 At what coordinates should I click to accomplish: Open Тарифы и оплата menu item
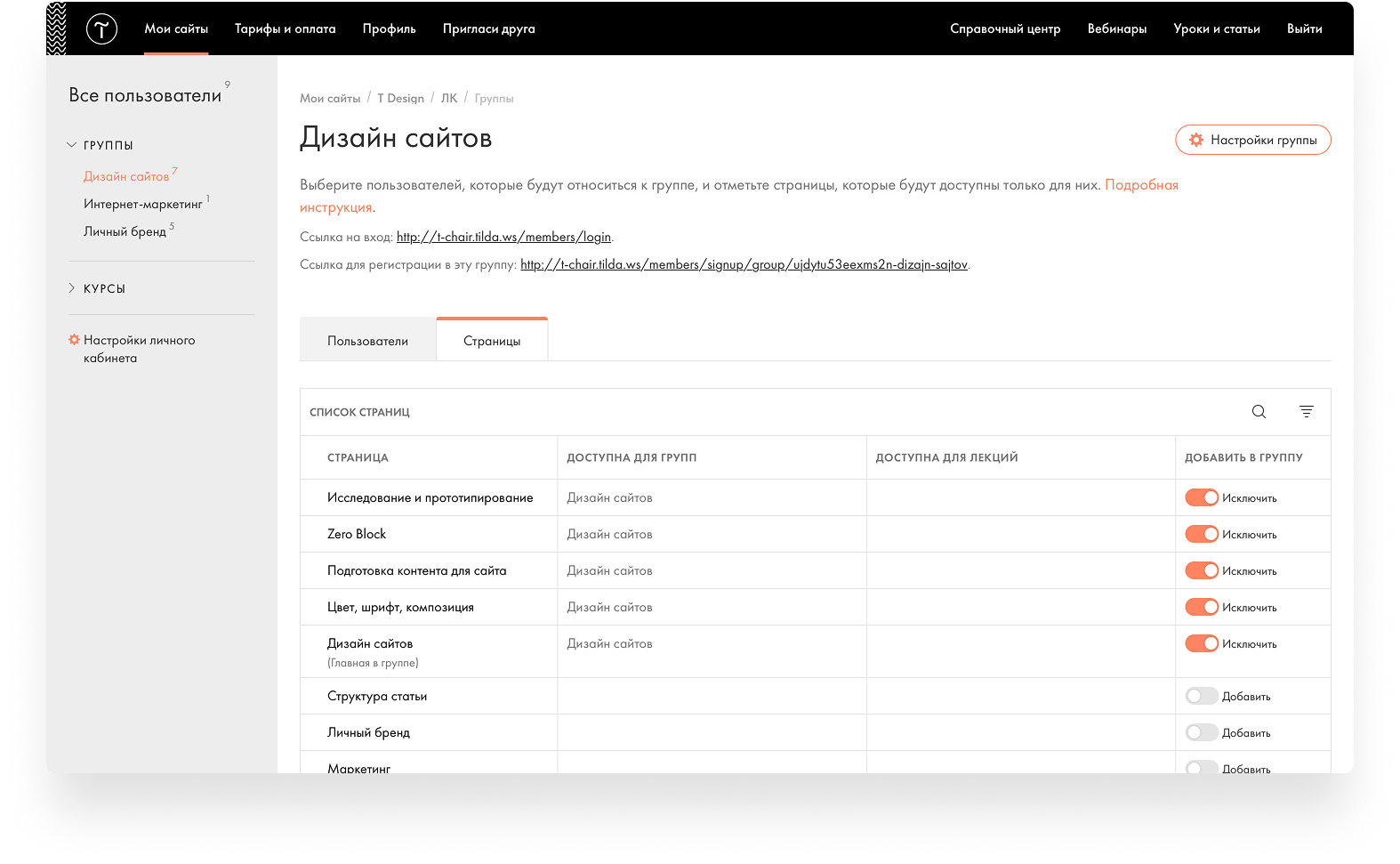[x=285, y=28]
